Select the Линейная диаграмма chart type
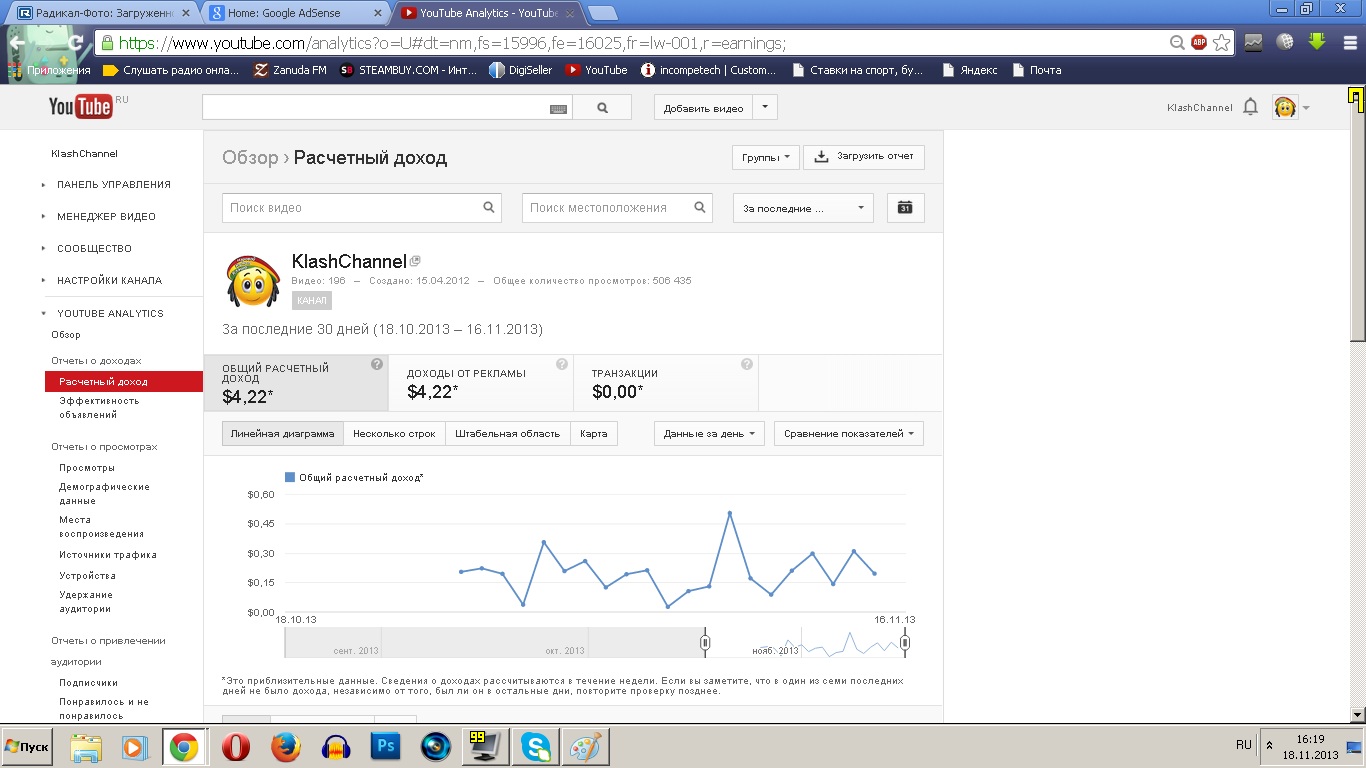Viewport: 1366px width, 768px height. pyautogui.click(x=283, y=434)
